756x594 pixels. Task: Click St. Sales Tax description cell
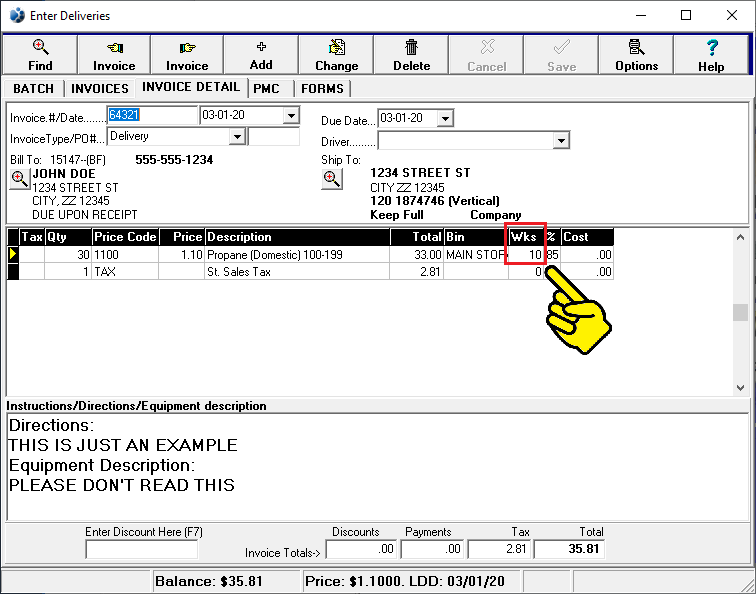[x=297, y=272]
